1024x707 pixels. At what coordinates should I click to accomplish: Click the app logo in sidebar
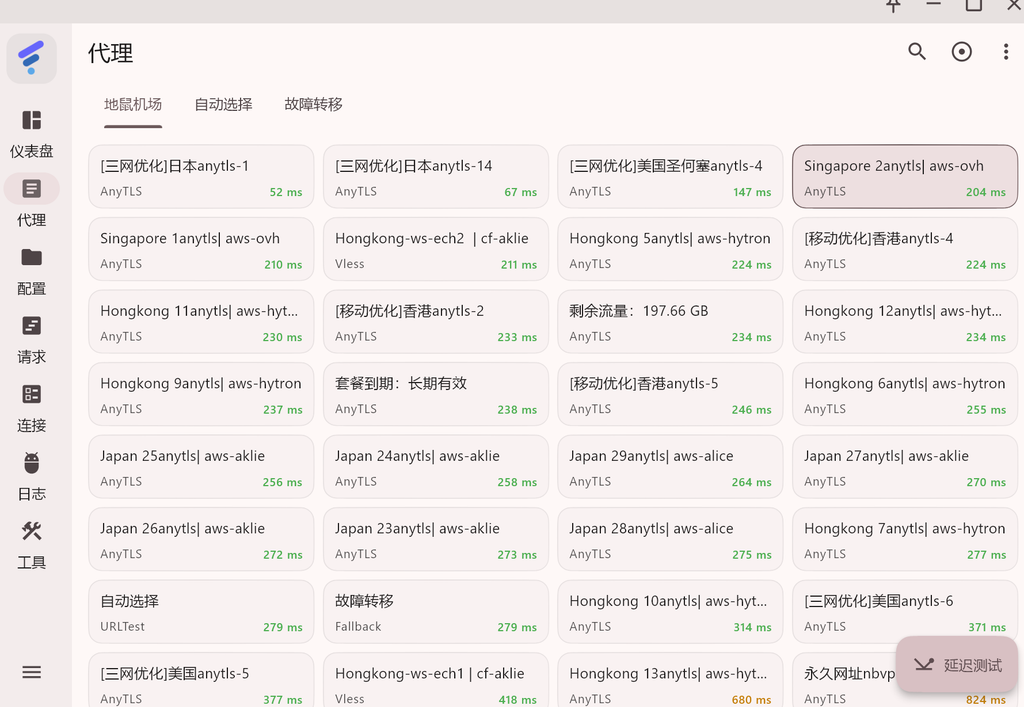pyautogui.click(x=31, y=58)
